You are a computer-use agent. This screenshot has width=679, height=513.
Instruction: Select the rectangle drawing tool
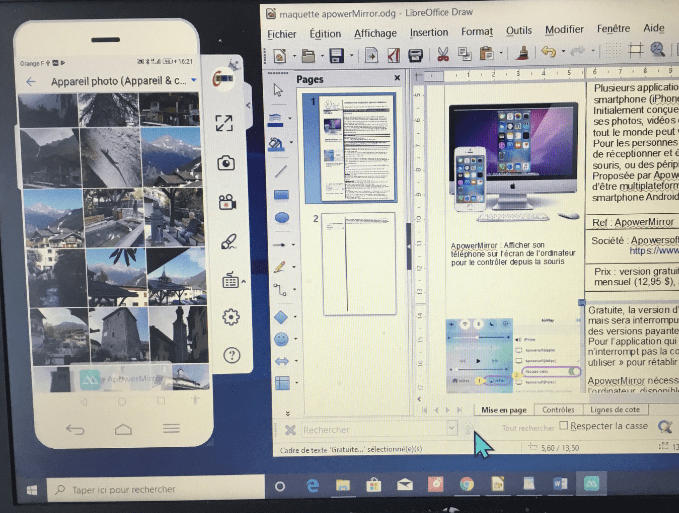coord(282,194)
